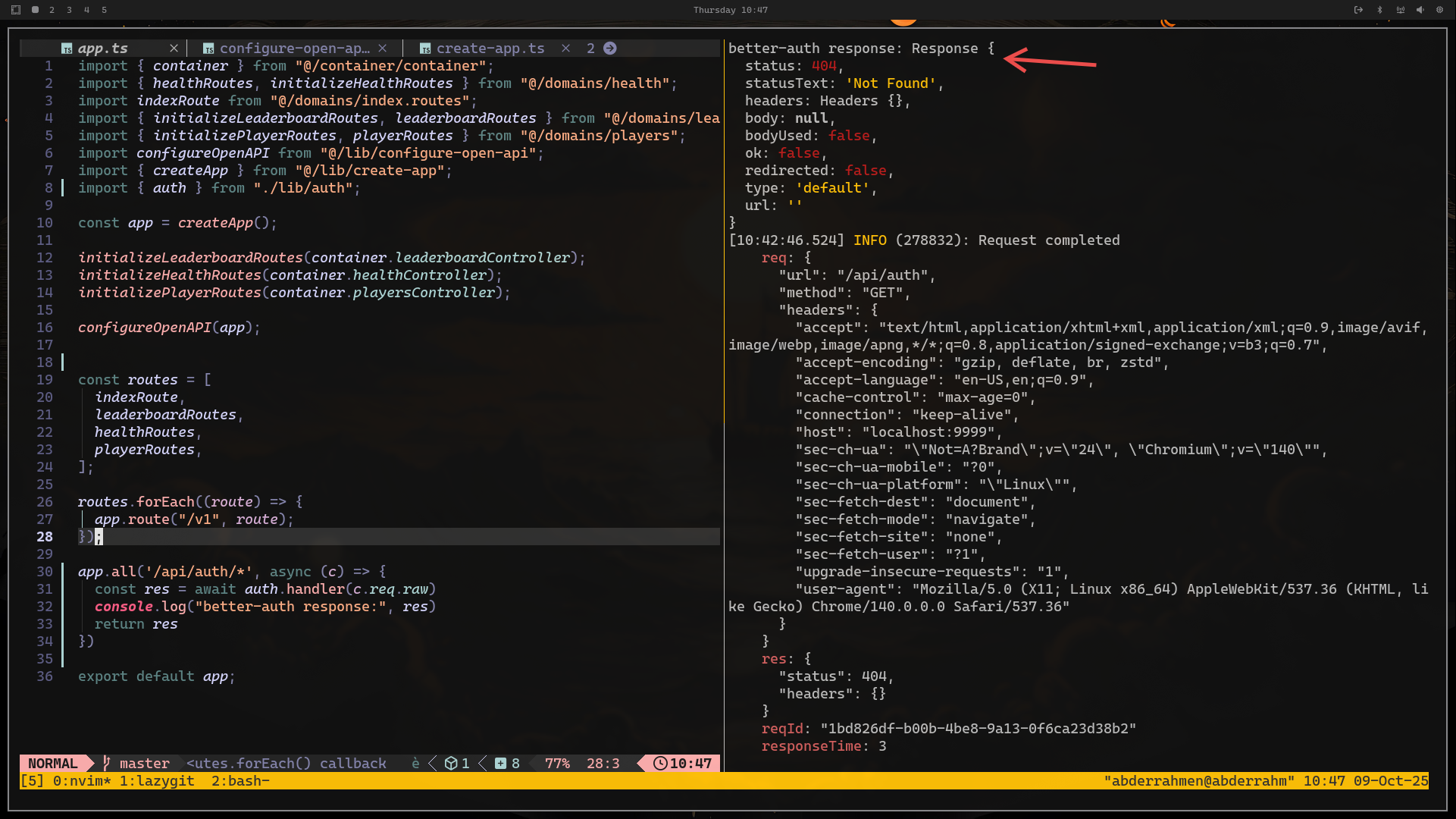Click the git added plus icon
Screen dimensions: 1456x819
(500, 763)
